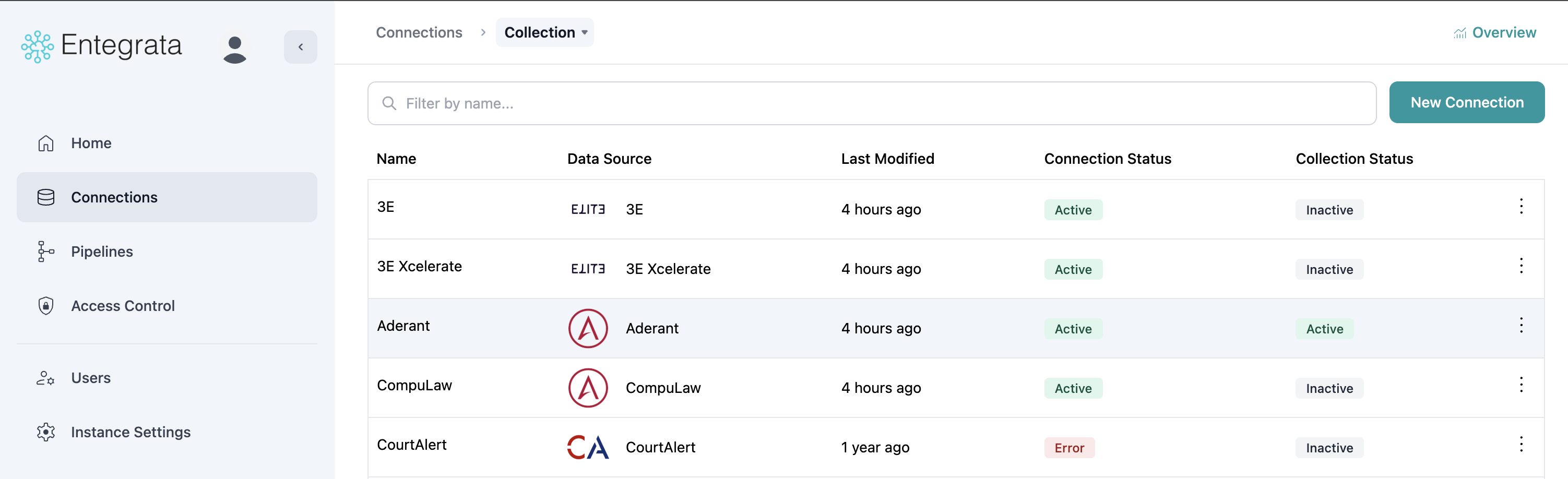Go to Connections breadcrumb link
Image resolution: width=1568 pixels, height=479 pixels.
pyautogui.click(x=419, y=32)
